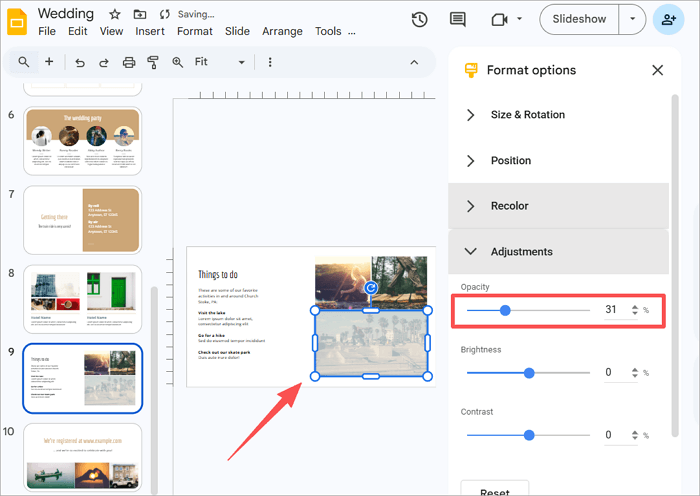Open the comments icon in header
This screenshot has width=700, height=496.
pyautogui.click(x=458, y=19)
